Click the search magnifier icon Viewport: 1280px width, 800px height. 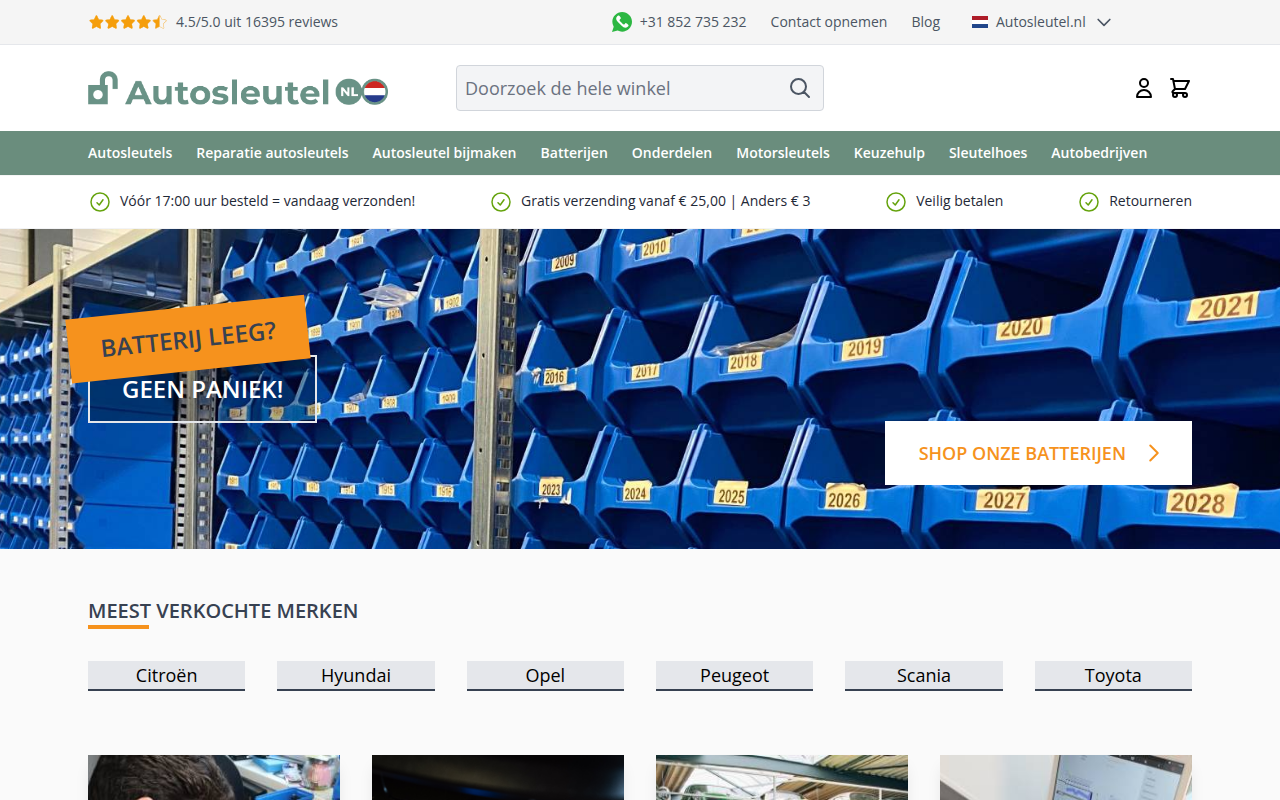pos(800,88)
